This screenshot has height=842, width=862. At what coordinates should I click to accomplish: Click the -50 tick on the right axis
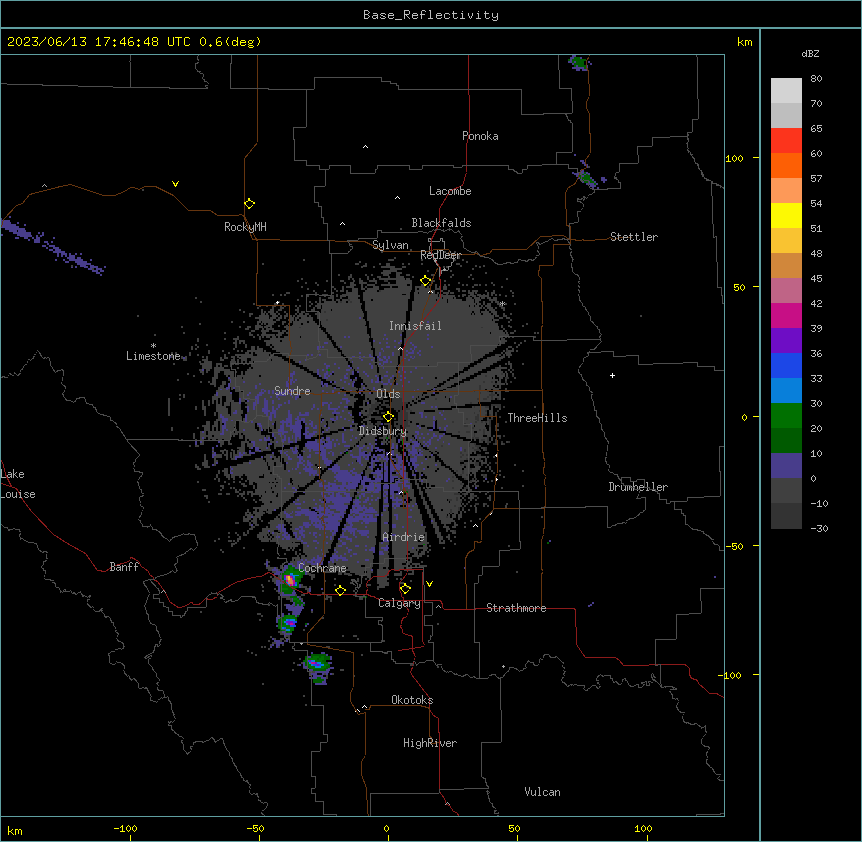point(734,546)
